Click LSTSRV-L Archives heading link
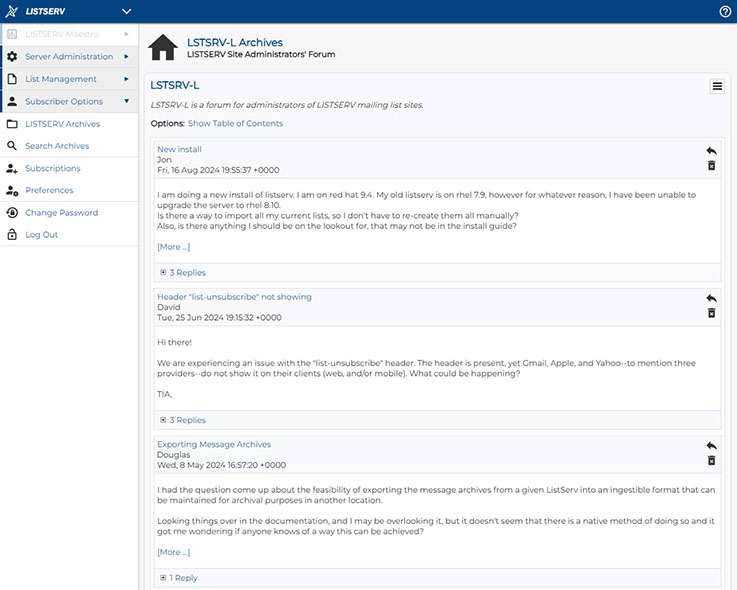Screen dimensions: 737x590 (x=235, y=42)
